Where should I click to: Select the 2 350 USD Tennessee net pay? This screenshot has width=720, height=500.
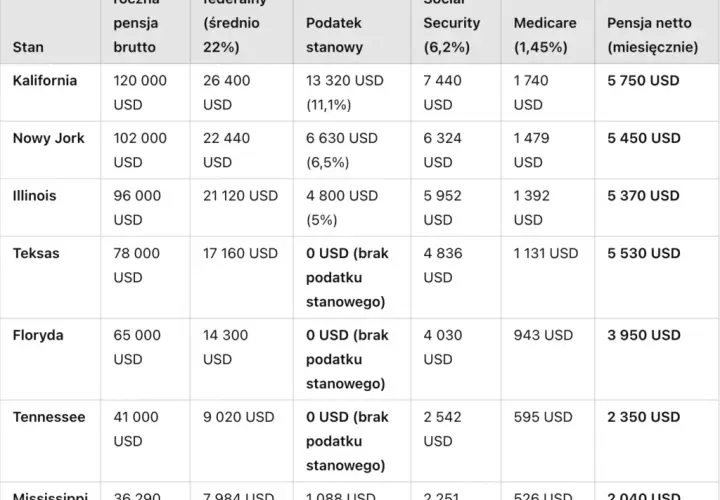coord(644,417)
